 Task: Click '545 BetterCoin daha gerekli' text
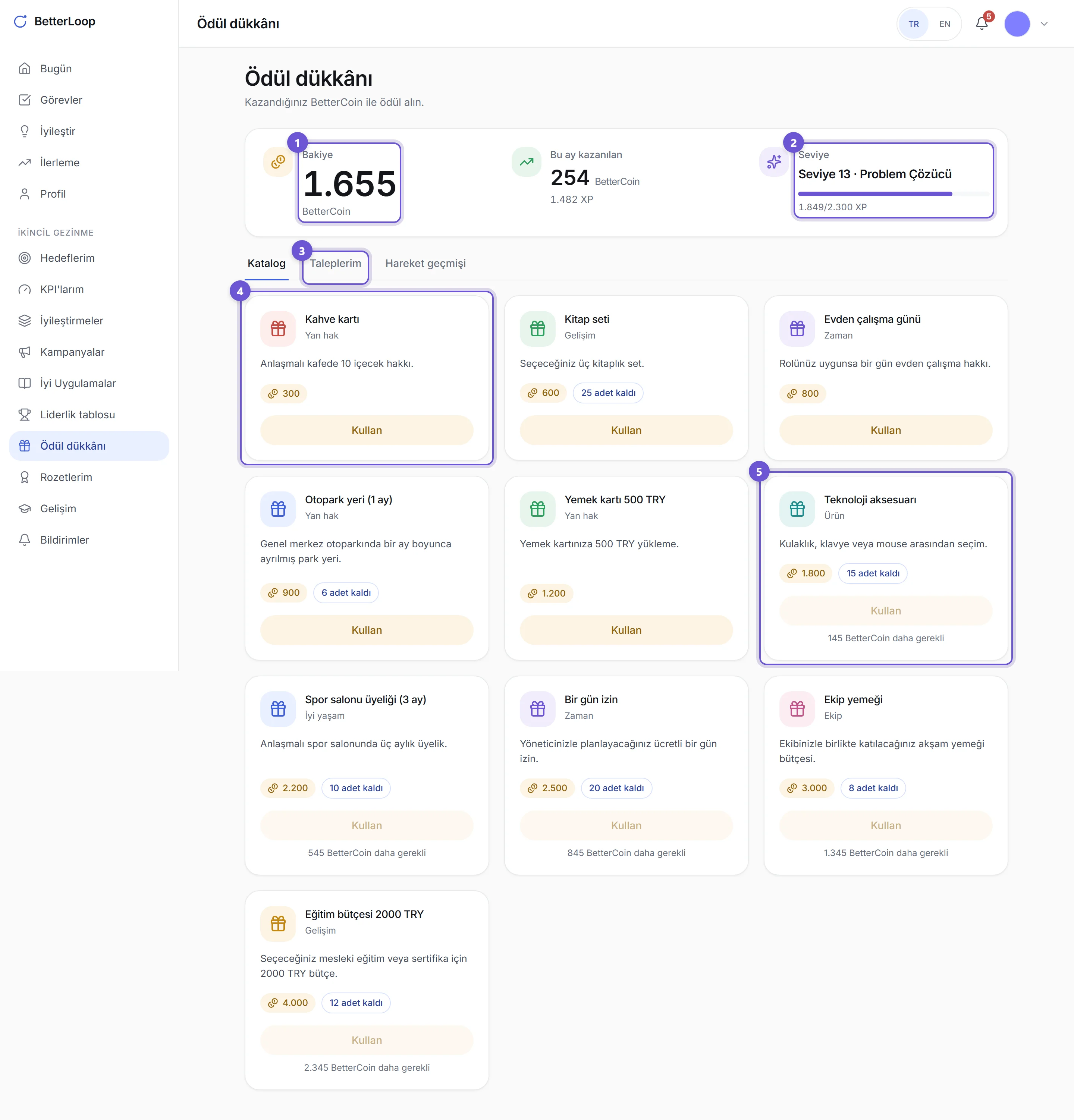(x=367, y=853)
